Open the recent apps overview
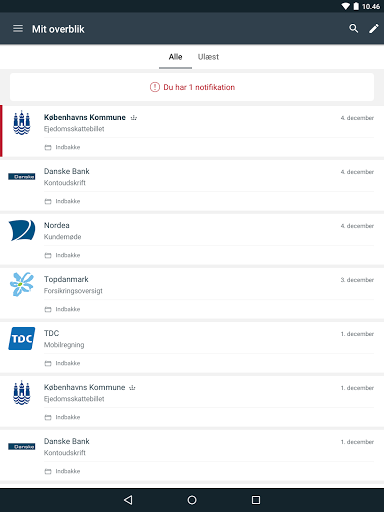 [x=256, y=500]
